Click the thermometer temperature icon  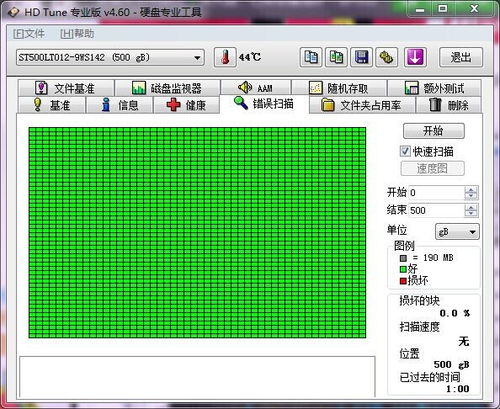(225, 57)
